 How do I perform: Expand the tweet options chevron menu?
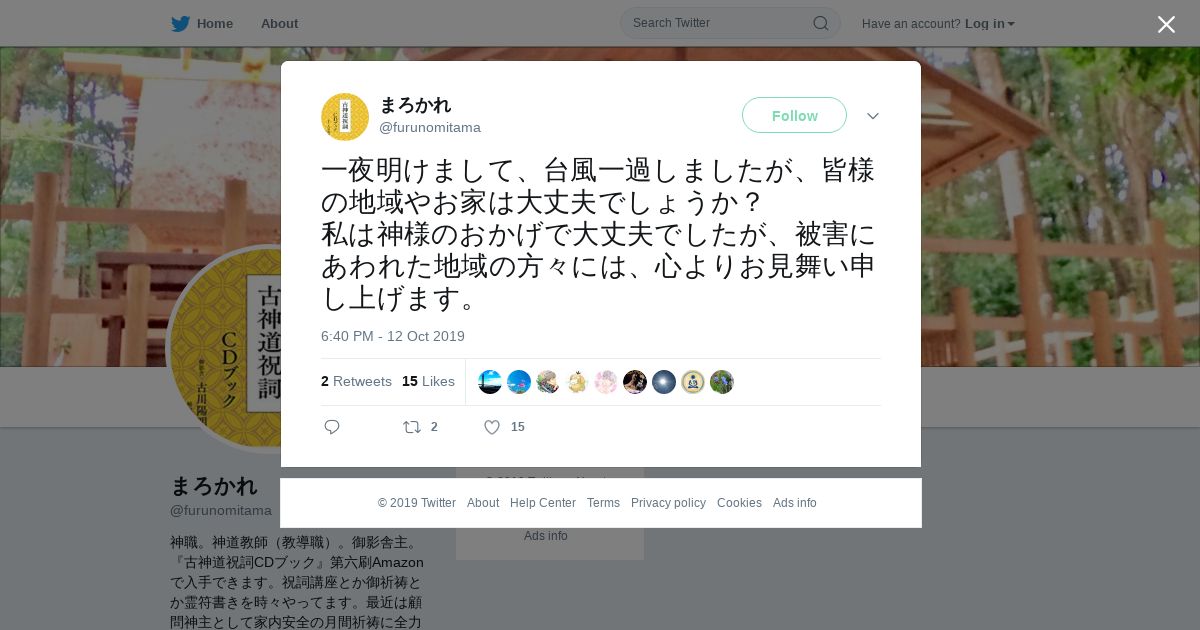tap(873, 116)
